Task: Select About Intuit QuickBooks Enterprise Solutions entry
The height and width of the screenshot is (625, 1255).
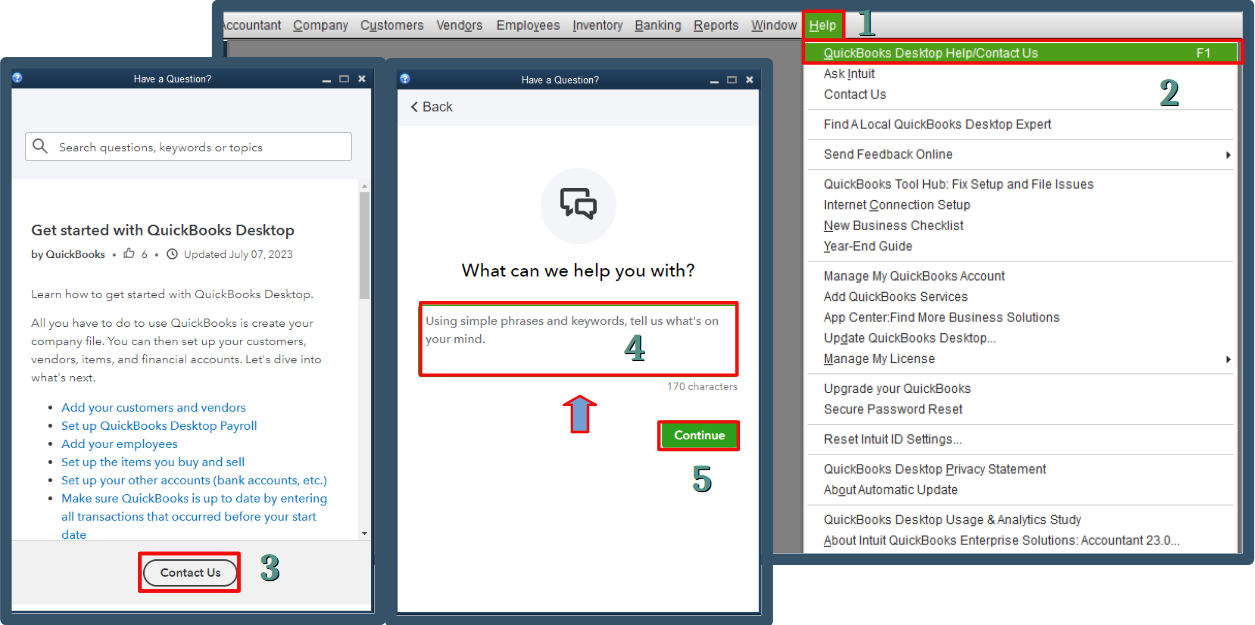Action: click(x=1001, y=541)
